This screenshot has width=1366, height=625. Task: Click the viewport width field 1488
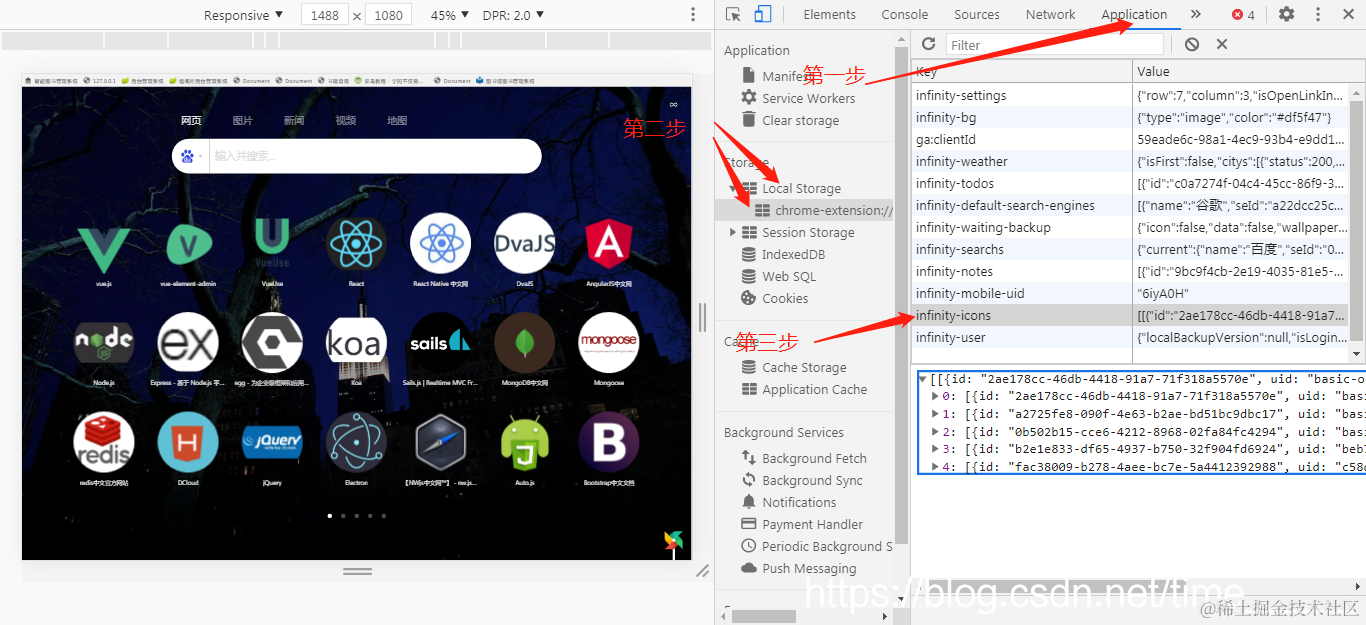(324, 15)
